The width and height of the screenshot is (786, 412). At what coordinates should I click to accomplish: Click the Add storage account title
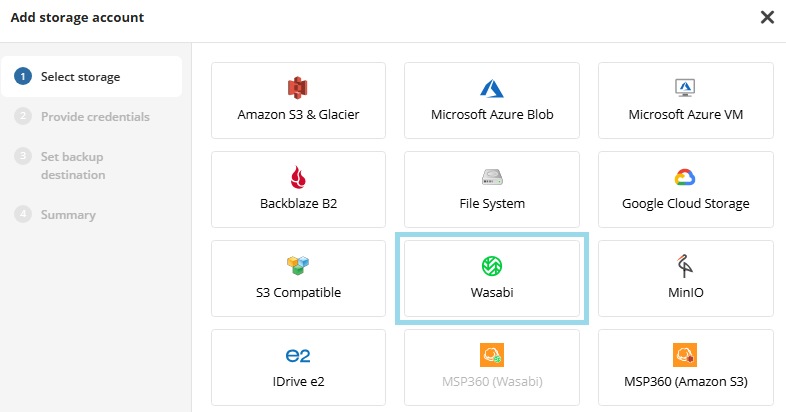[x=77, y=18]
